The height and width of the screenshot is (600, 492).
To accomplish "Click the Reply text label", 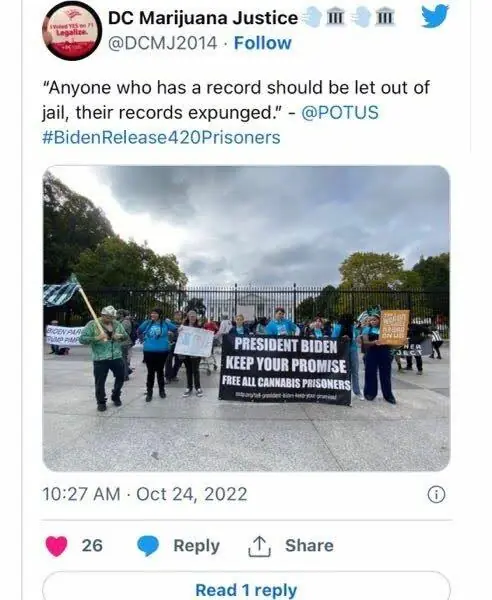I will pyautogui.click(x=196, y=546).
